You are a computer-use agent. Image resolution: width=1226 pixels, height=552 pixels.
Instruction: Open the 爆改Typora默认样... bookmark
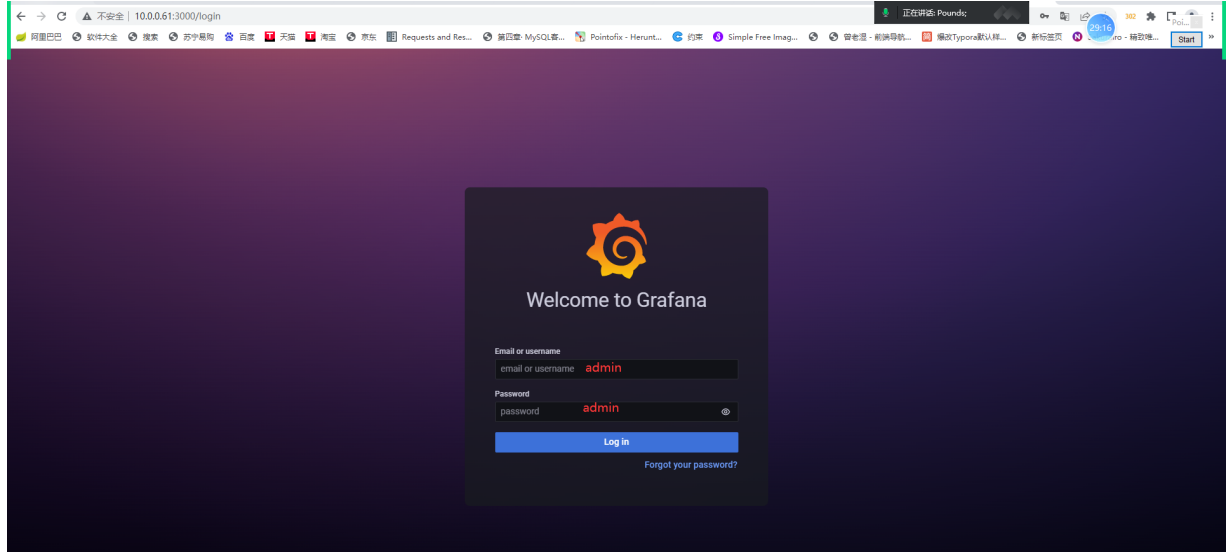pyautogui.click(x=965, y=37)
